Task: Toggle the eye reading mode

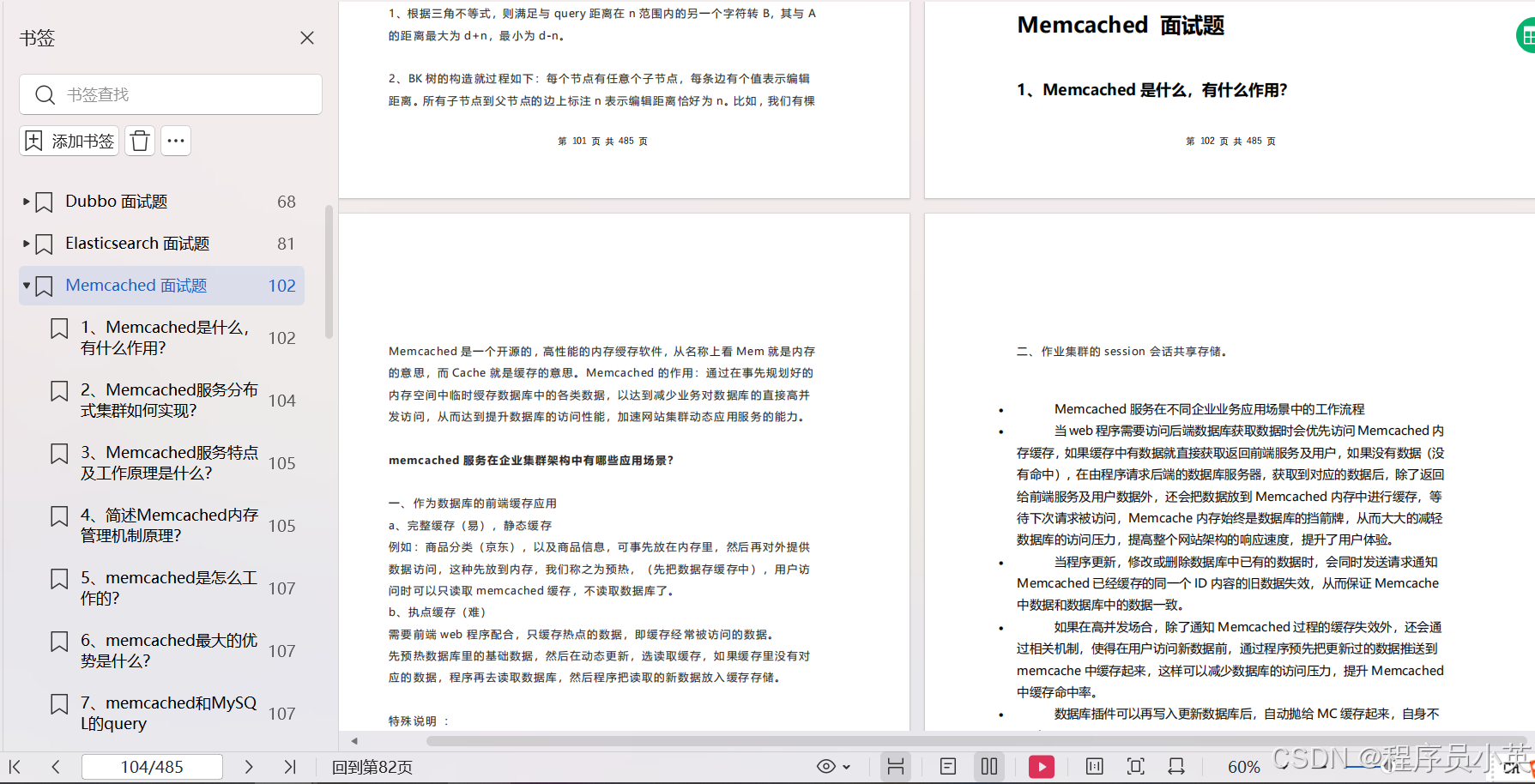Action: coord(825,765)
